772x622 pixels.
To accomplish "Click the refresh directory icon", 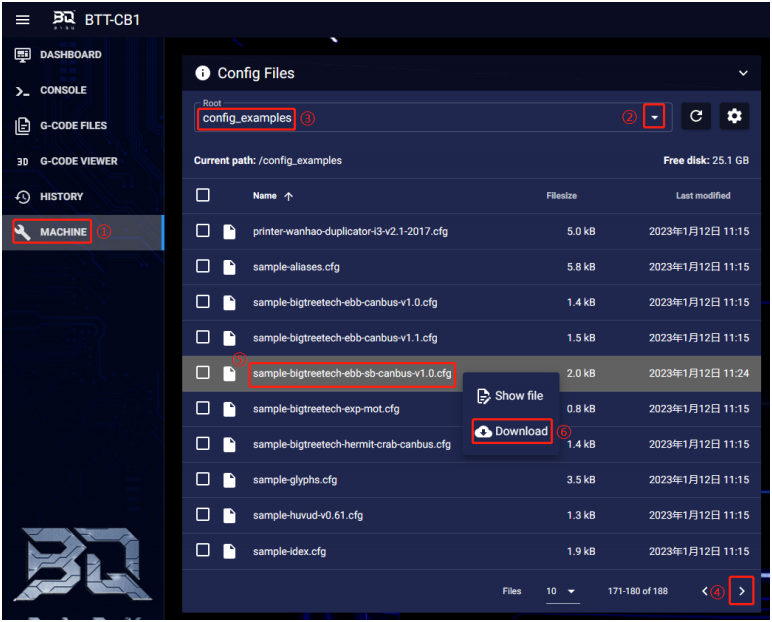I will [x=696, y=117].
